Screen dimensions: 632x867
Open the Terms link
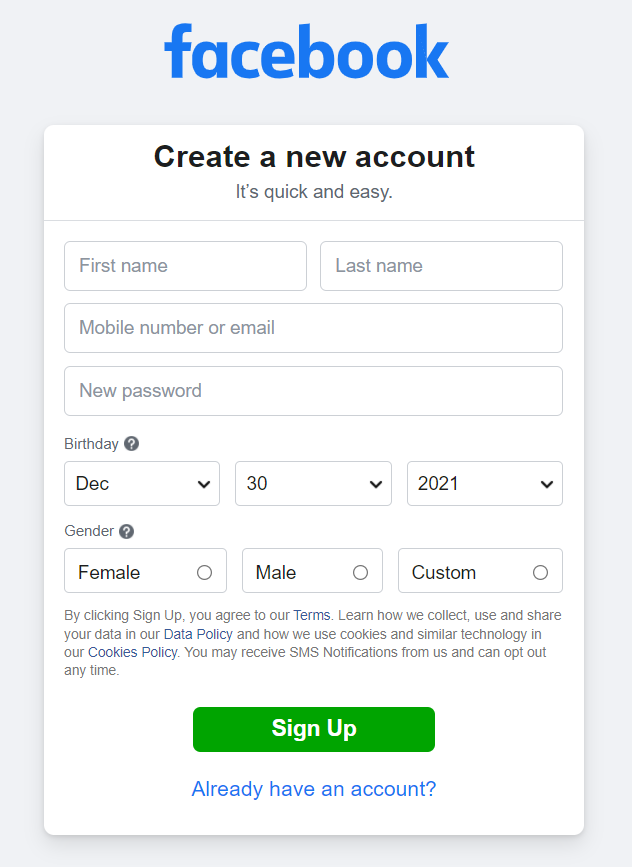point(311,615)
